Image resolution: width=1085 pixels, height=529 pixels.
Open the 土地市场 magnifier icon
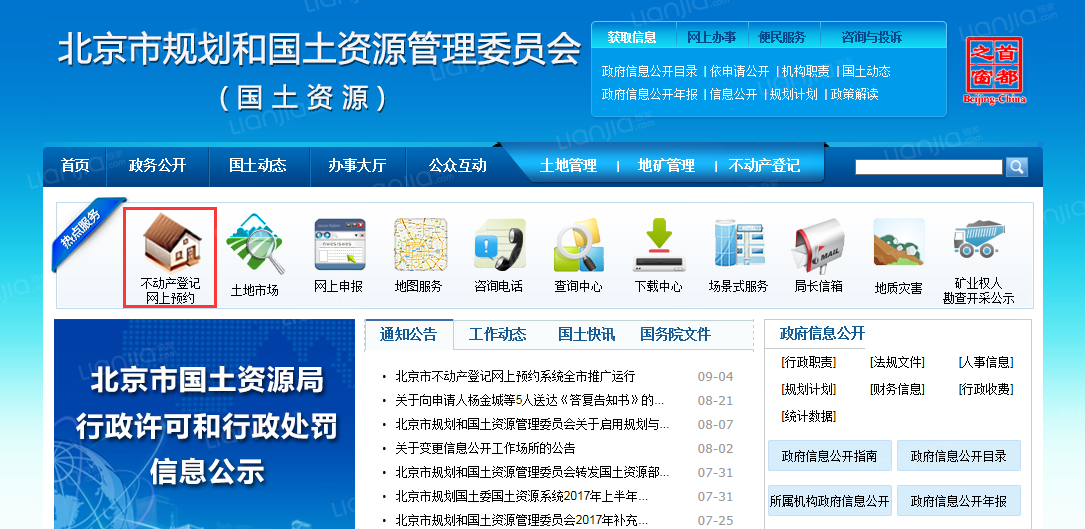click(x=255, y=244)
